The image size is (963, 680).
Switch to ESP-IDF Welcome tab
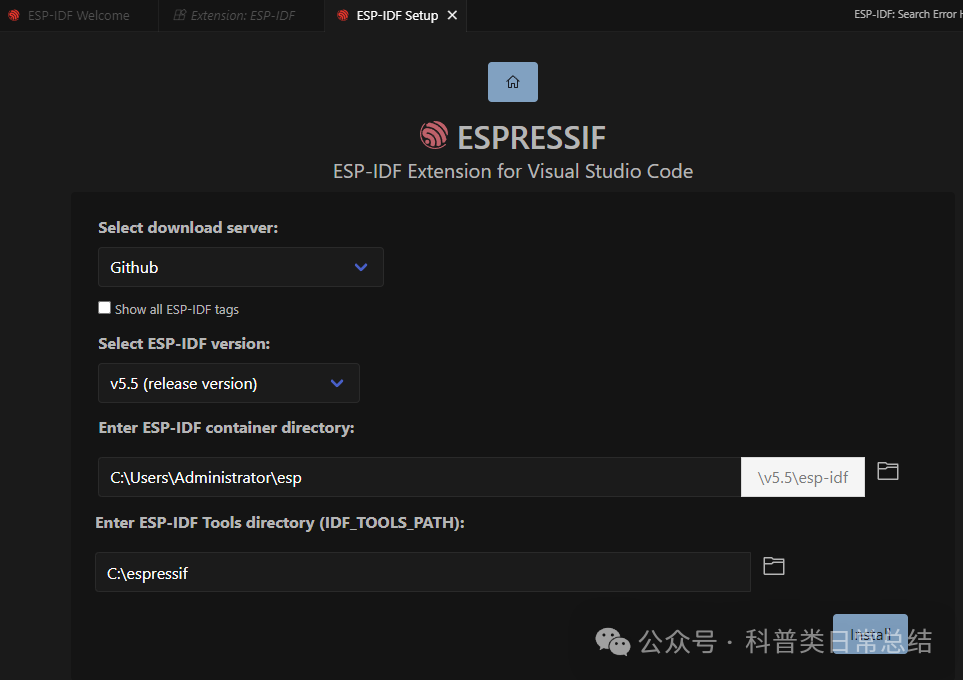[79, 15]
